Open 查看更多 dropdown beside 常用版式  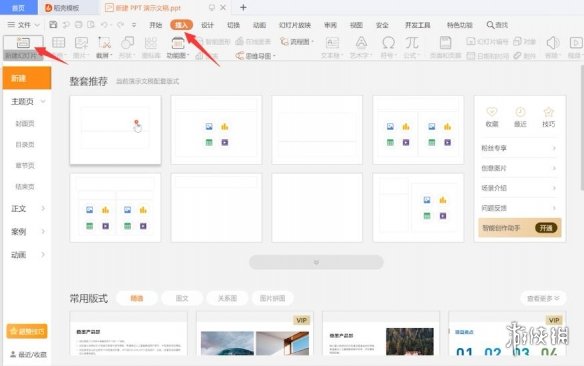coord(543,298)
